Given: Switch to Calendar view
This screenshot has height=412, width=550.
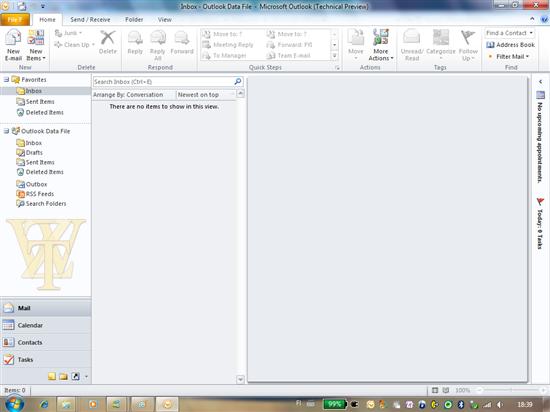Looking at the screenshot, I should (46, 325).
